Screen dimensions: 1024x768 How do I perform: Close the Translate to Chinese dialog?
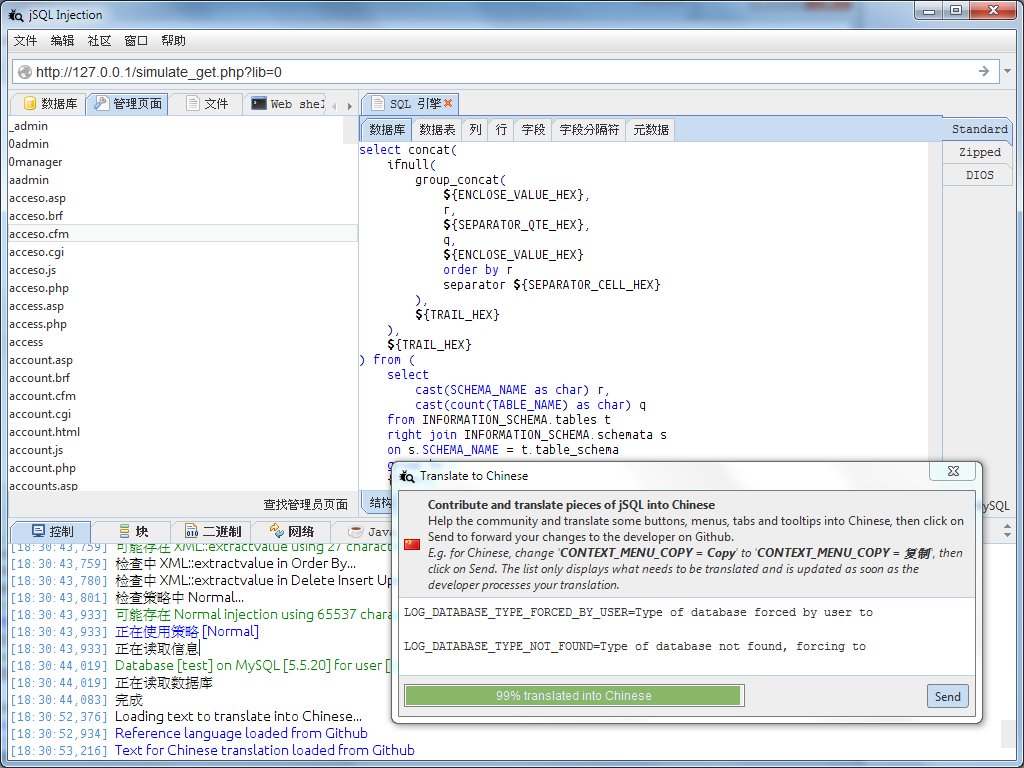[x=953, y=471]
